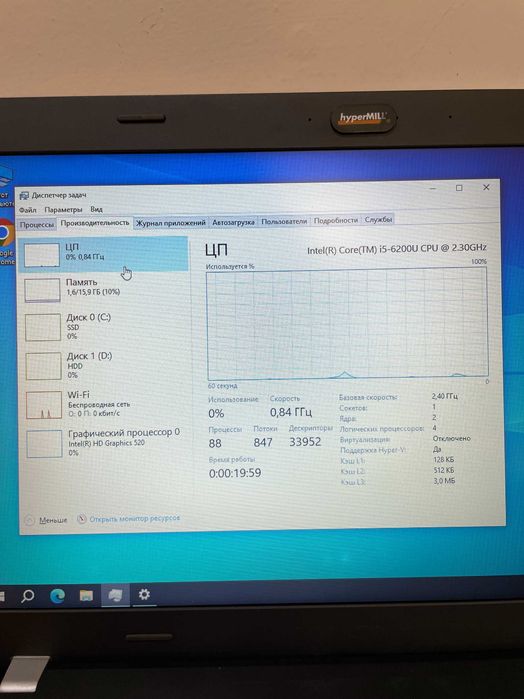The height and width of the screenshot is (699, 524).
Task: Click the uptime value 0:00:19:59
Action: (x=235, y=473)
